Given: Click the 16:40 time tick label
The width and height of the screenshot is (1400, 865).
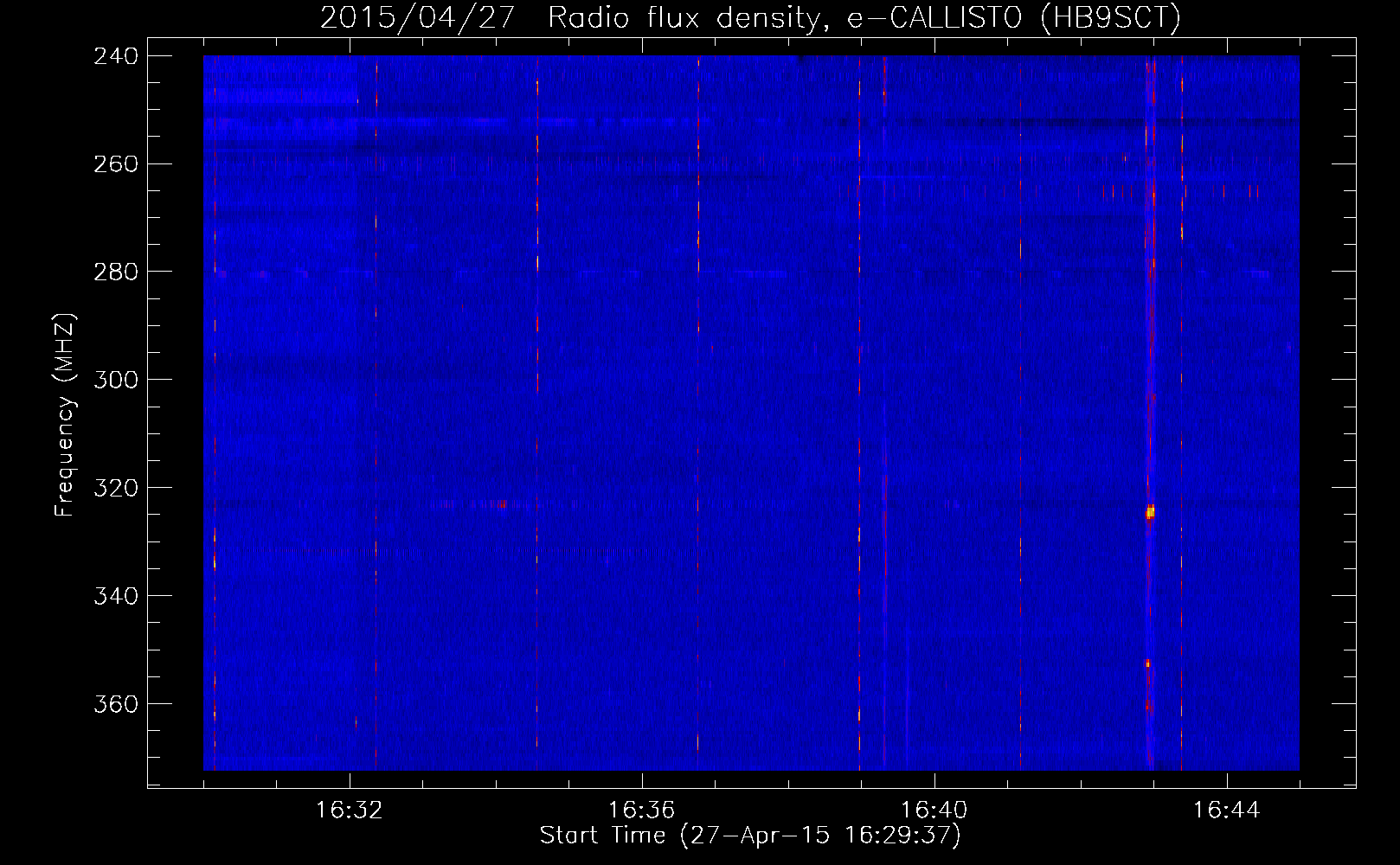Looking at the screenshot, I should click(934, 811).
